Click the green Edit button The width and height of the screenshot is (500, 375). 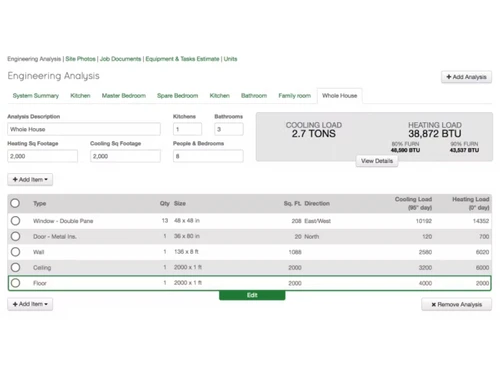tap(252, 295)
